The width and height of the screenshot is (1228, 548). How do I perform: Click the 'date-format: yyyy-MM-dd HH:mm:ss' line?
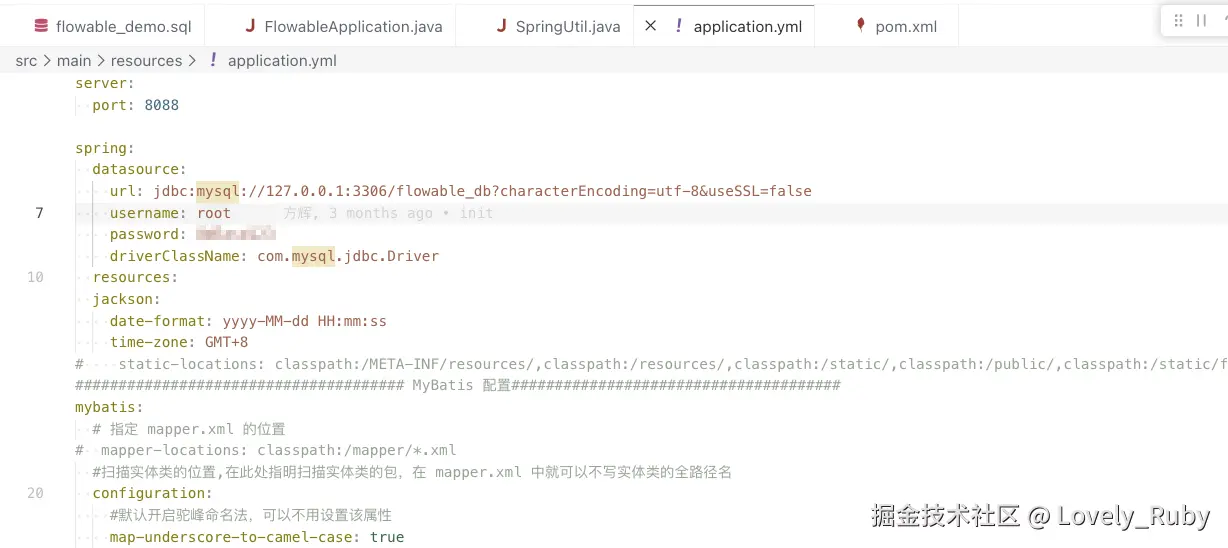pos(248,321)
